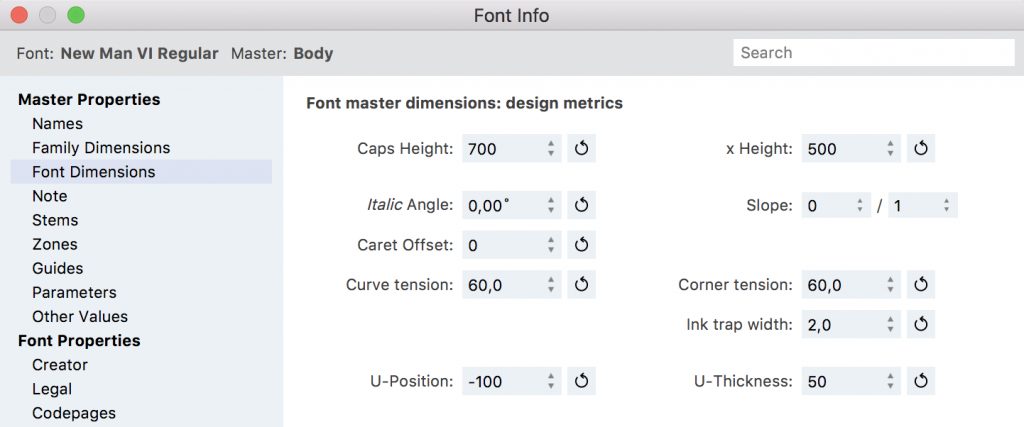Reset the U-Position value
The height and width of the screenshot is (427, 1024).
(x=582, y=381)
